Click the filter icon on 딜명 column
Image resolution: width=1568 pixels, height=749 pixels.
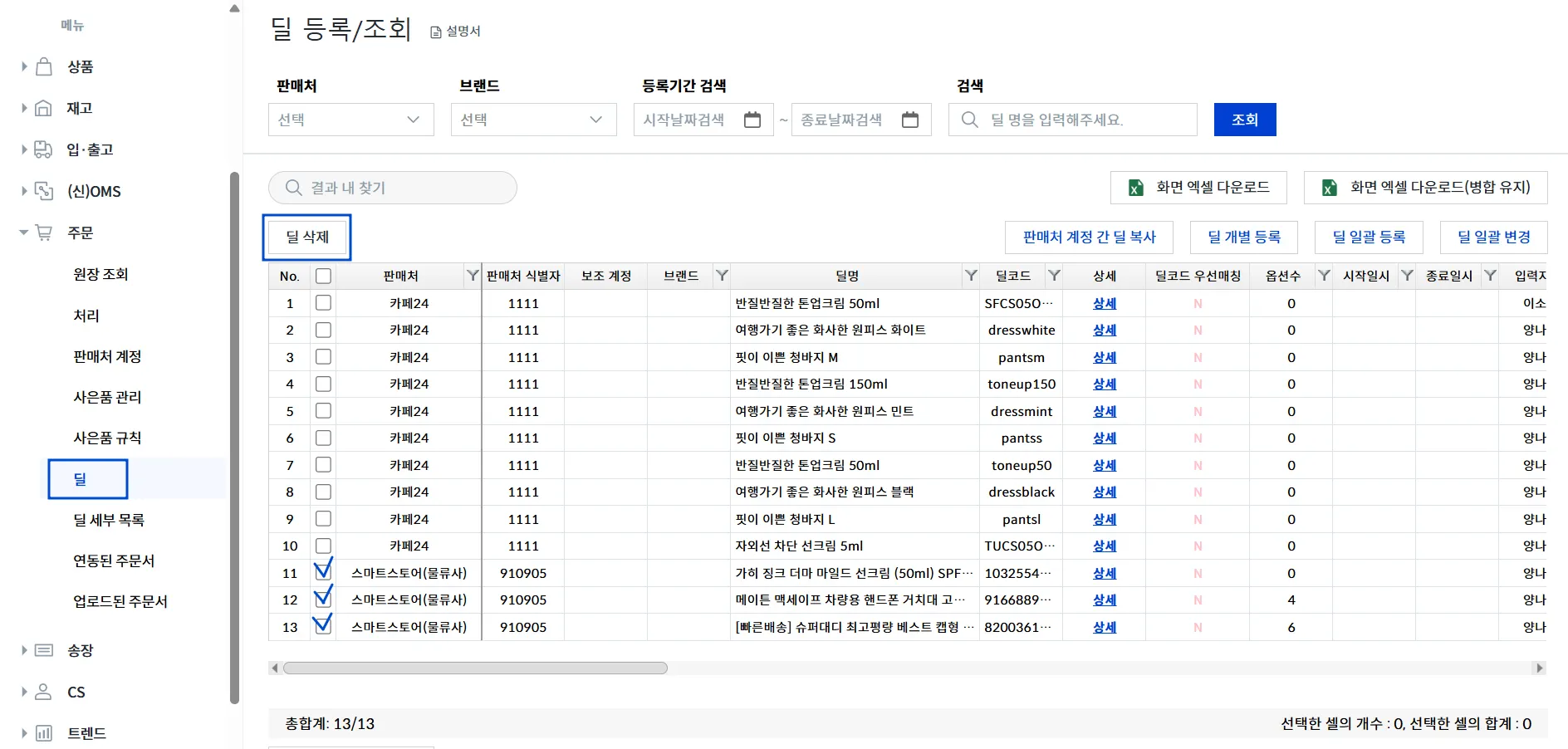click(970, 276)
